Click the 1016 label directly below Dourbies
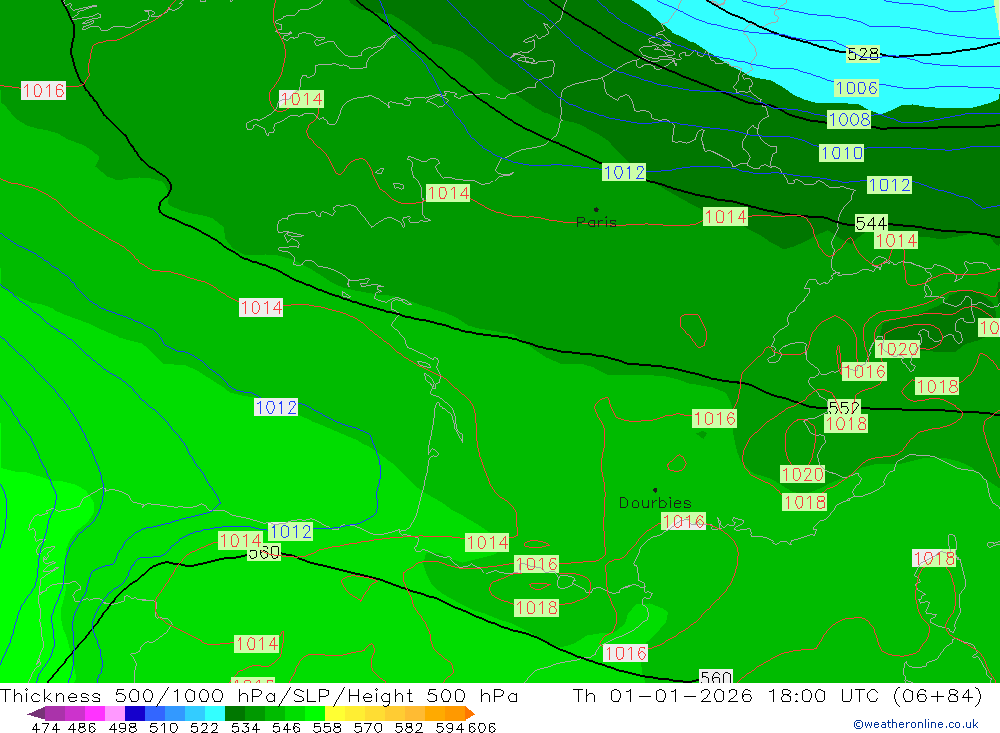The image size is (1000, 733). [x=683, y=522]
